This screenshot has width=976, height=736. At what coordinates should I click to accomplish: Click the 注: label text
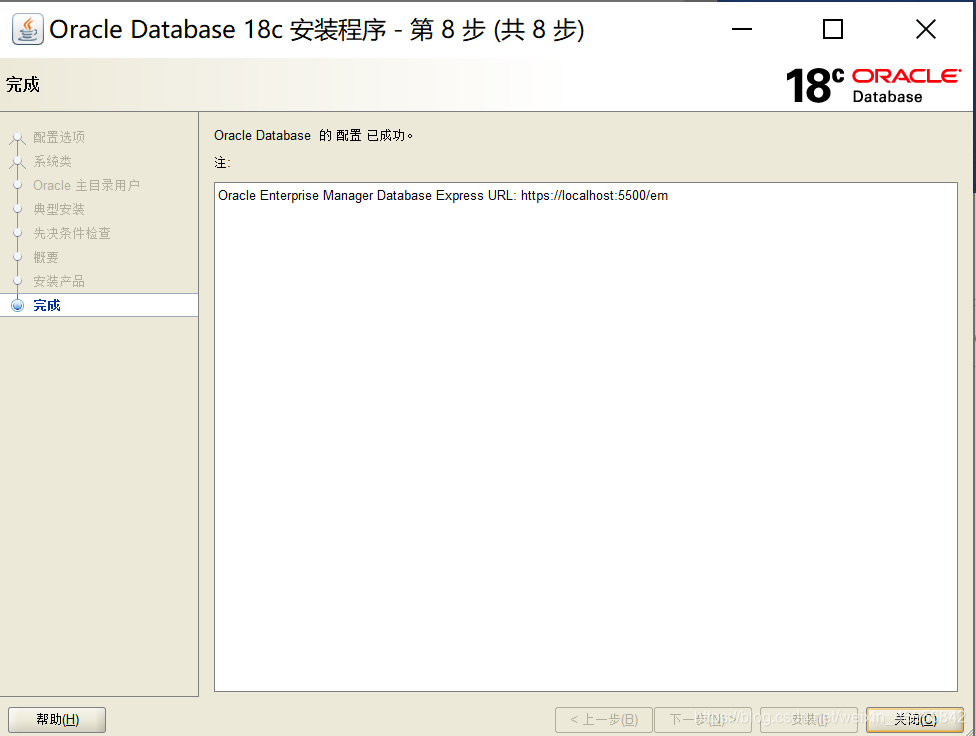point(222,163)
